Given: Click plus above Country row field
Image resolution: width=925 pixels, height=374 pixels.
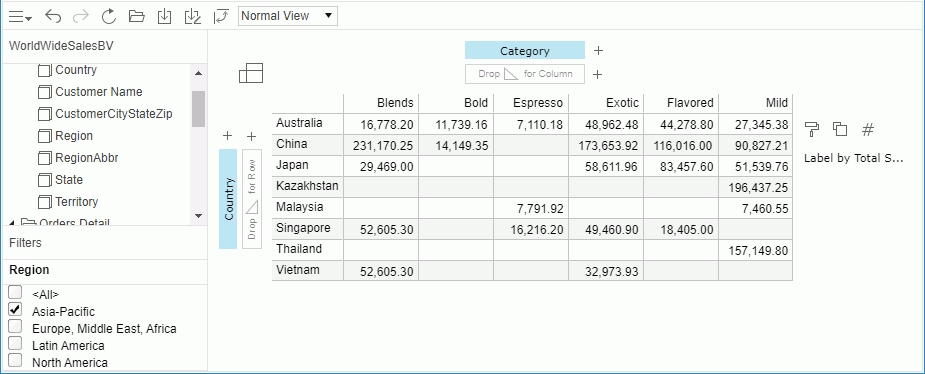Looking at the screenshot, I should (x=228, y=136).
